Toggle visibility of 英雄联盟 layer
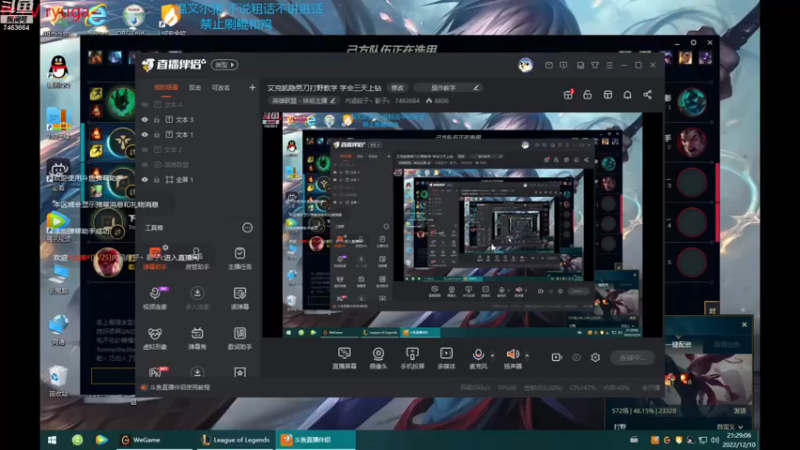 coord(145,165)
